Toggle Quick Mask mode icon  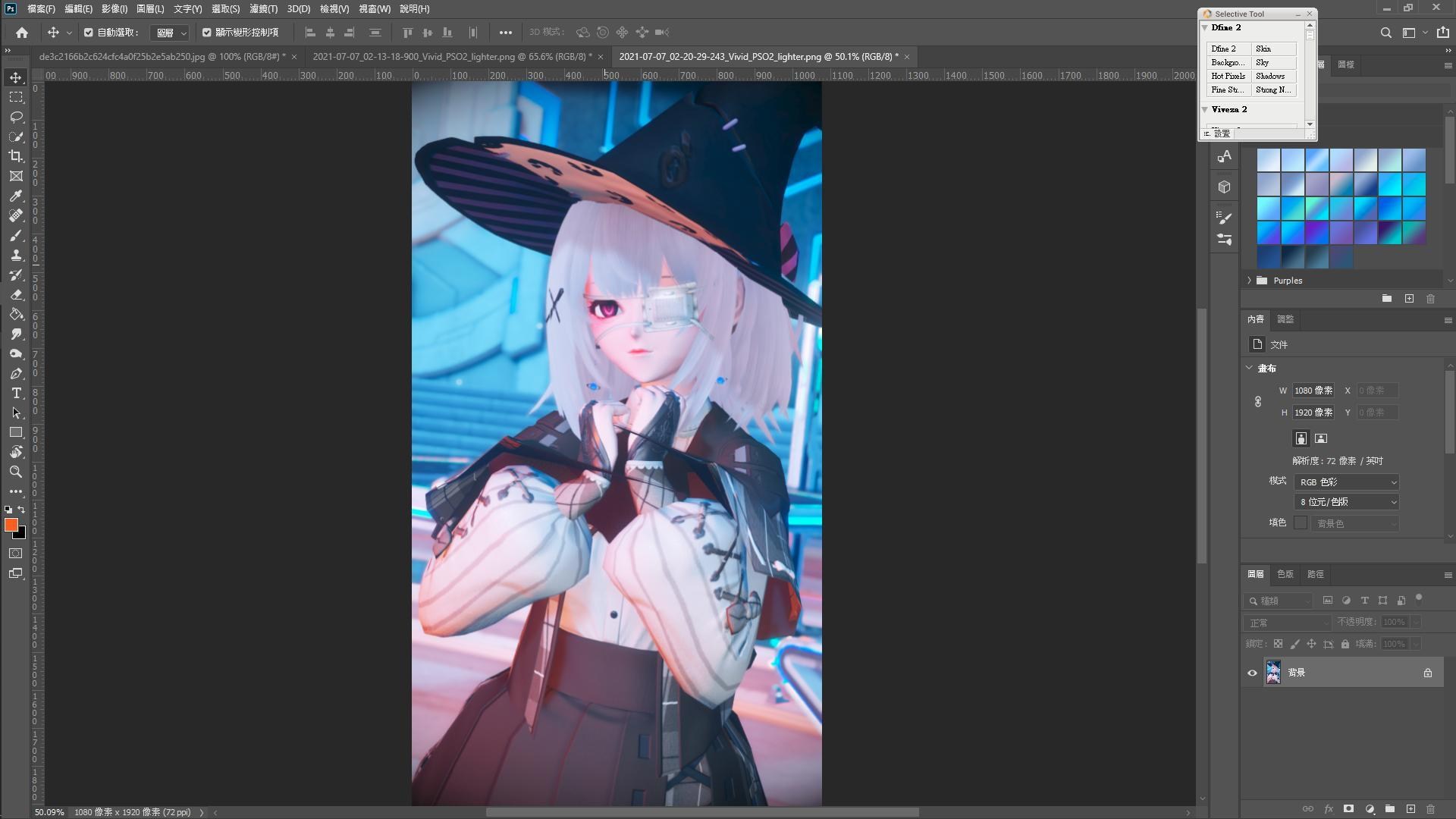(16, 554)
